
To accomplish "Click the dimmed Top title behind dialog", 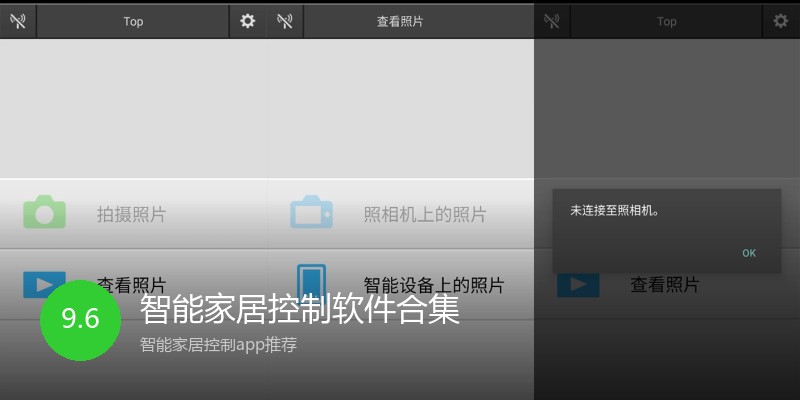I will tap(666, 21).
